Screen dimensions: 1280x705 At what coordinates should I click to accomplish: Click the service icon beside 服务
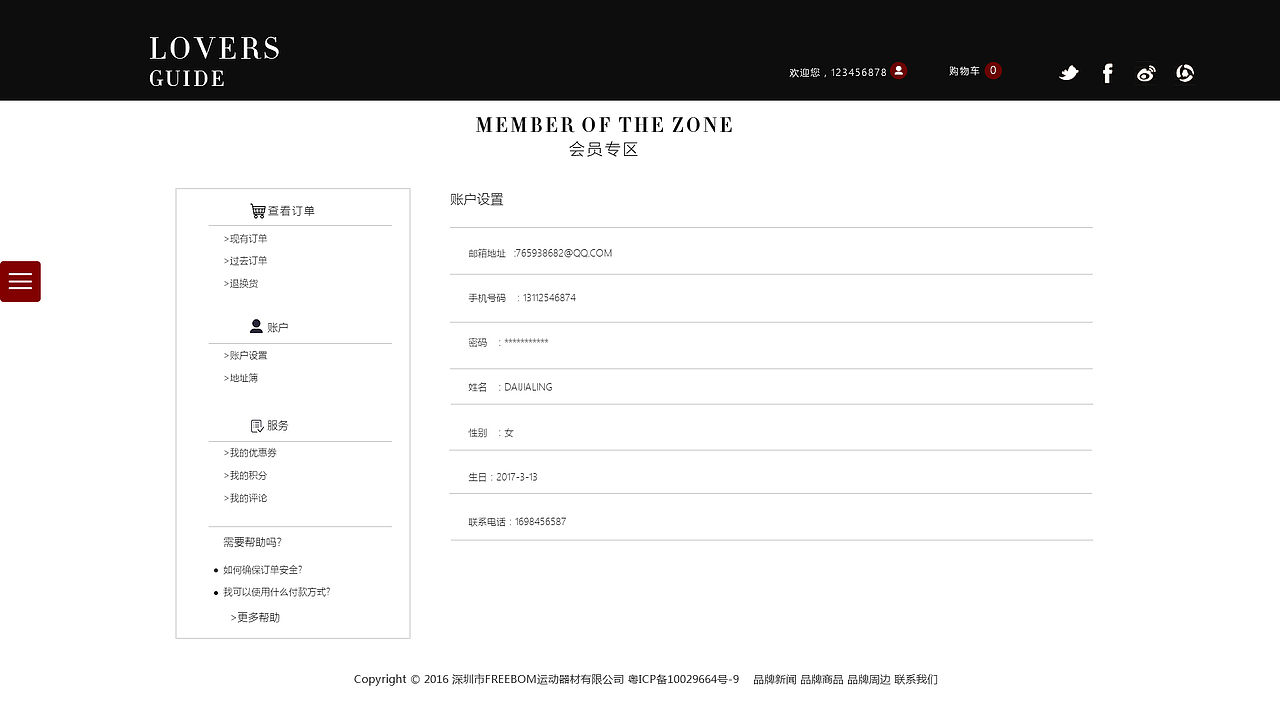[x=257, y=426]
